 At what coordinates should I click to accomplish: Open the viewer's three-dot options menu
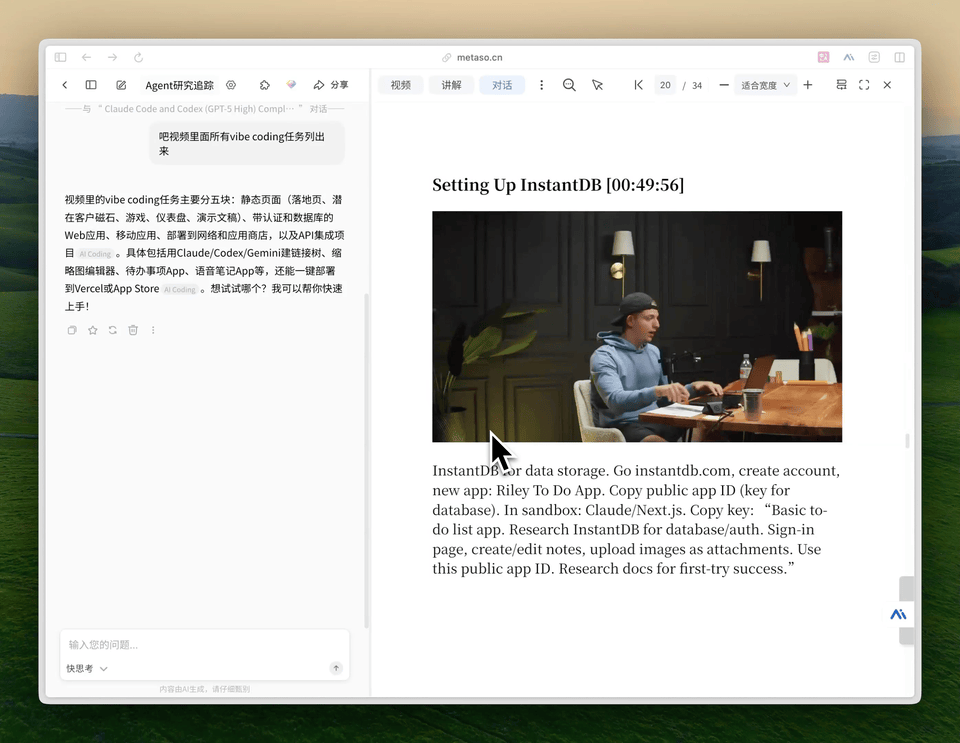541,85
